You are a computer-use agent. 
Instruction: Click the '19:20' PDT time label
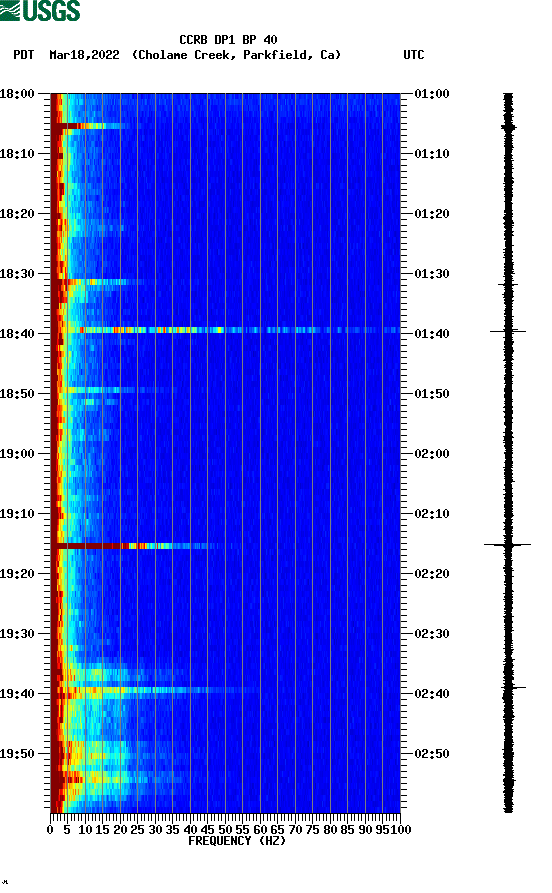[x=17, y=574]
